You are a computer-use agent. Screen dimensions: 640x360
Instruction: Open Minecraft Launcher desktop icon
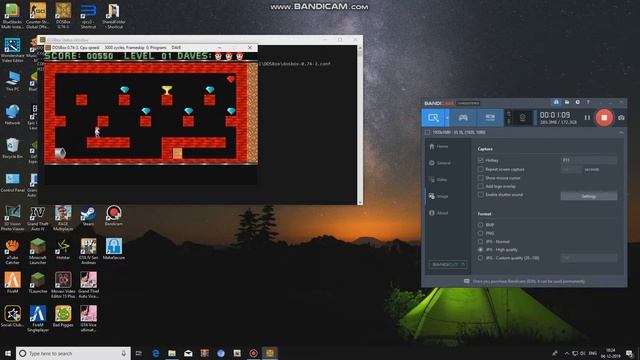pyautogui.click(x=38, y=252)
